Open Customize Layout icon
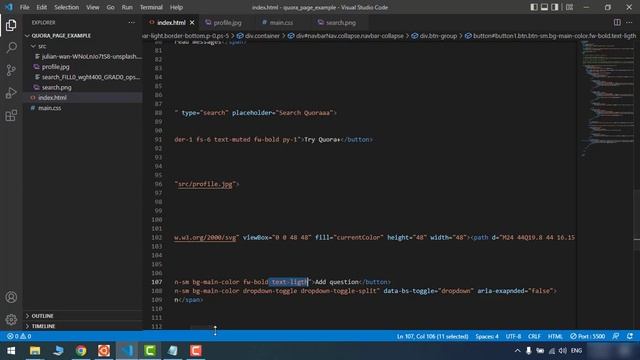This screenshot has width=640, height=360. [x=569, y=7]
